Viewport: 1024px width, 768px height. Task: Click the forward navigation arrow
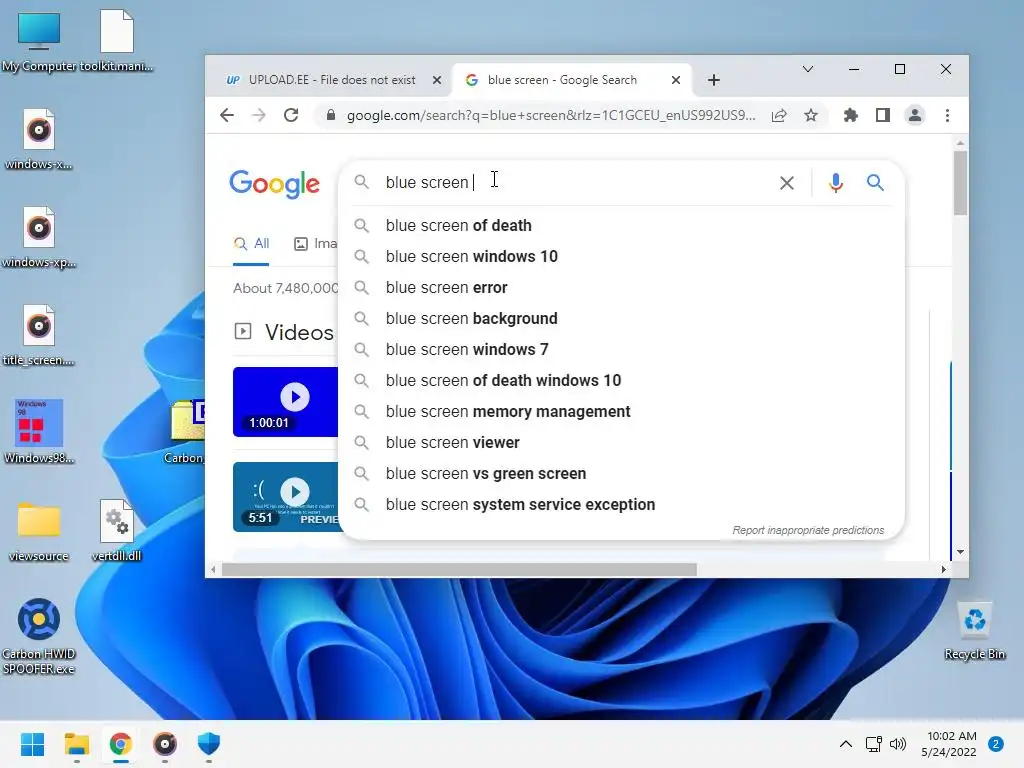(x=259, y=116)
